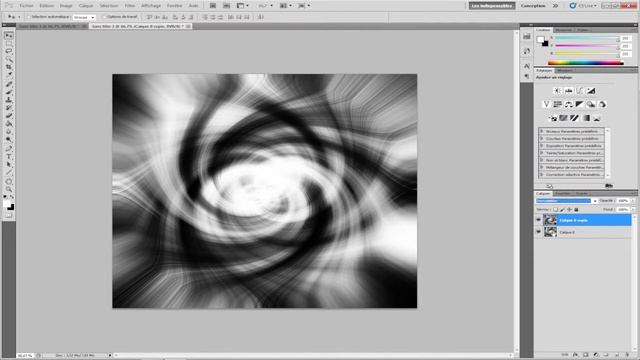Viewport: 640px width, 360px height.
Task: Click the Courbe de transfert de dégradé icon
Action: coord(586,118)
